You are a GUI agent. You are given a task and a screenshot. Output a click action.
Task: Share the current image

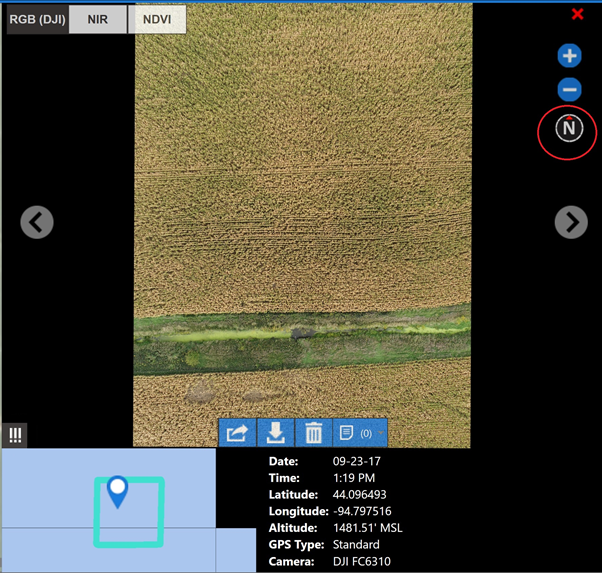pyautogui.click(x=237, y=433)
